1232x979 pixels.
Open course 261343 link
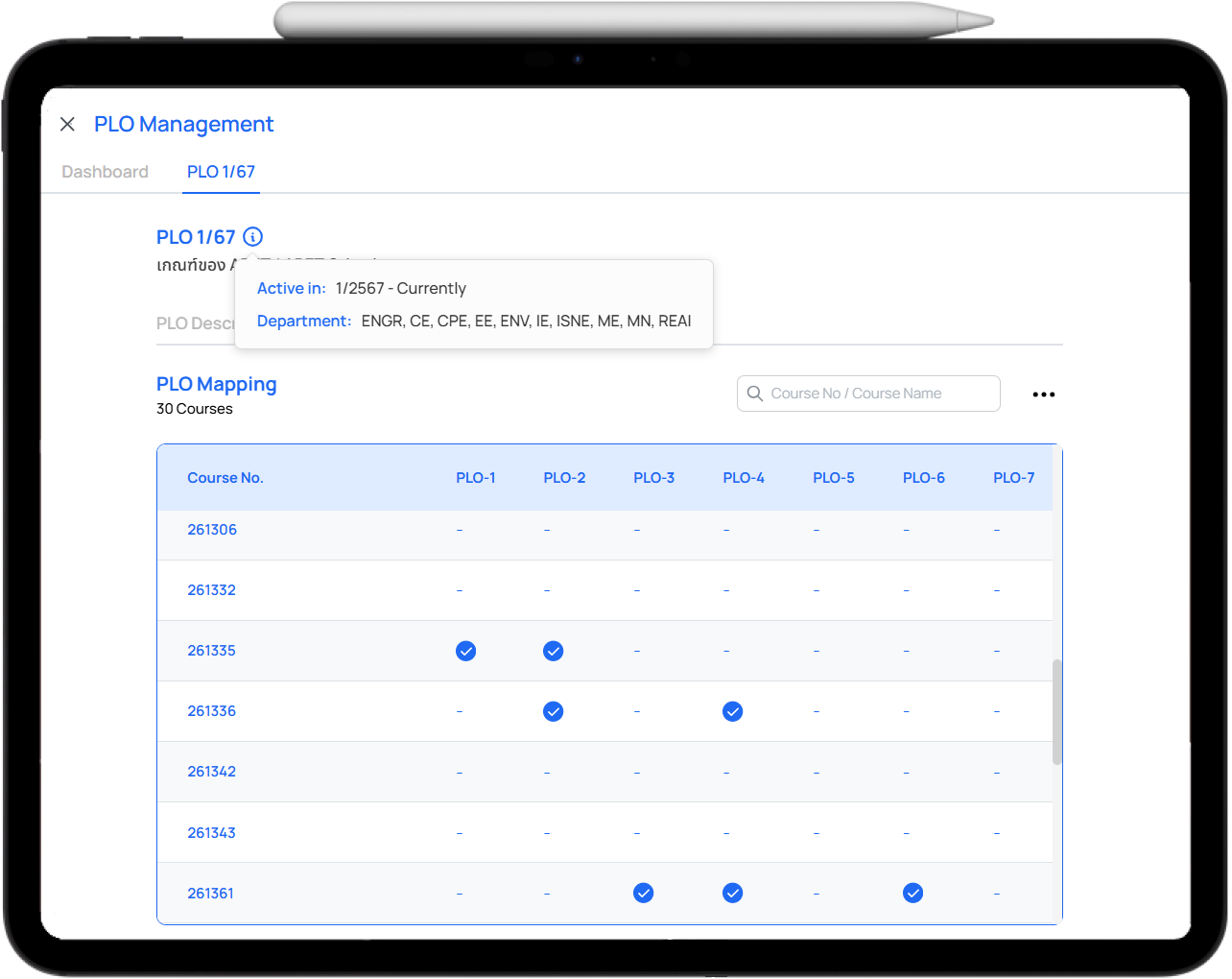(x=211, y=833)
